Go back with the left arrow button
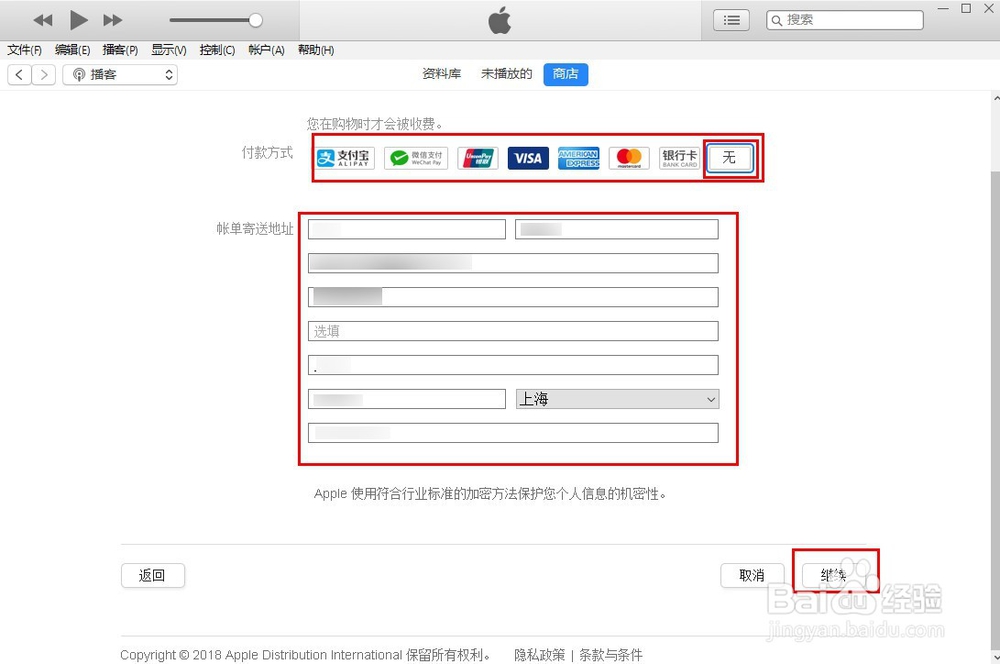 coord(20,75)
